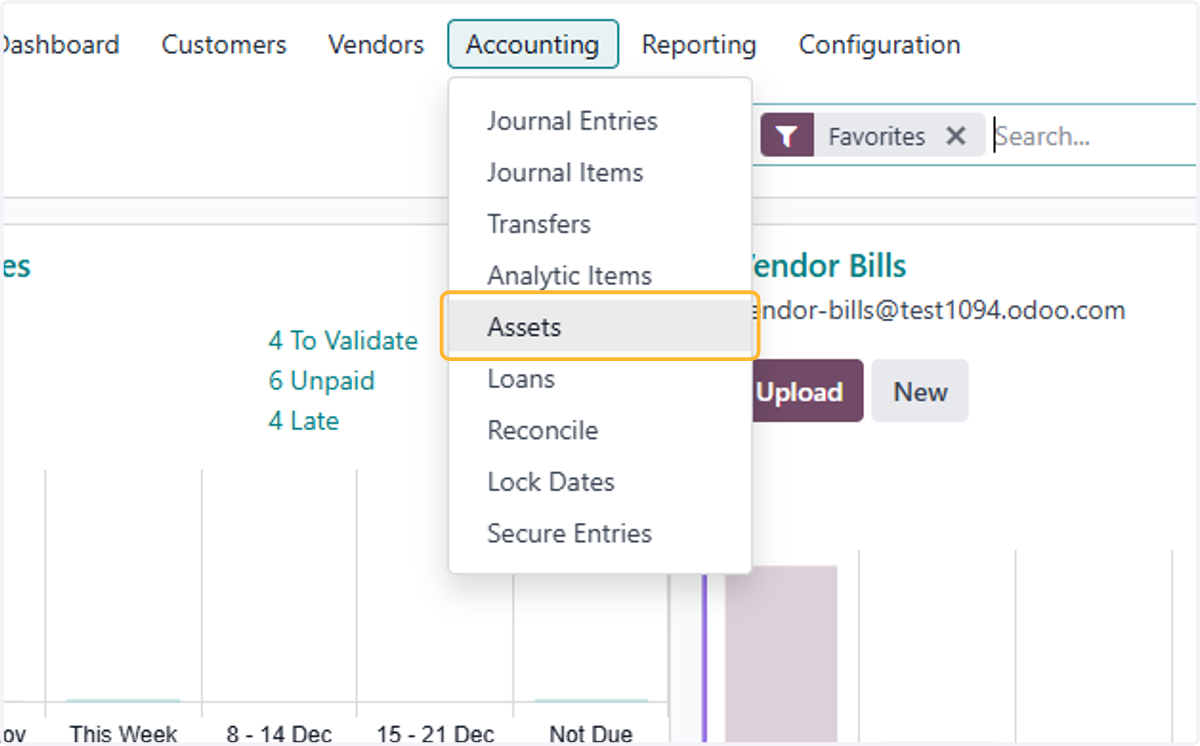Follow the 4 To Validate link
The height and width of the screenshot is (746, 1200).
(x=343, y=341)
